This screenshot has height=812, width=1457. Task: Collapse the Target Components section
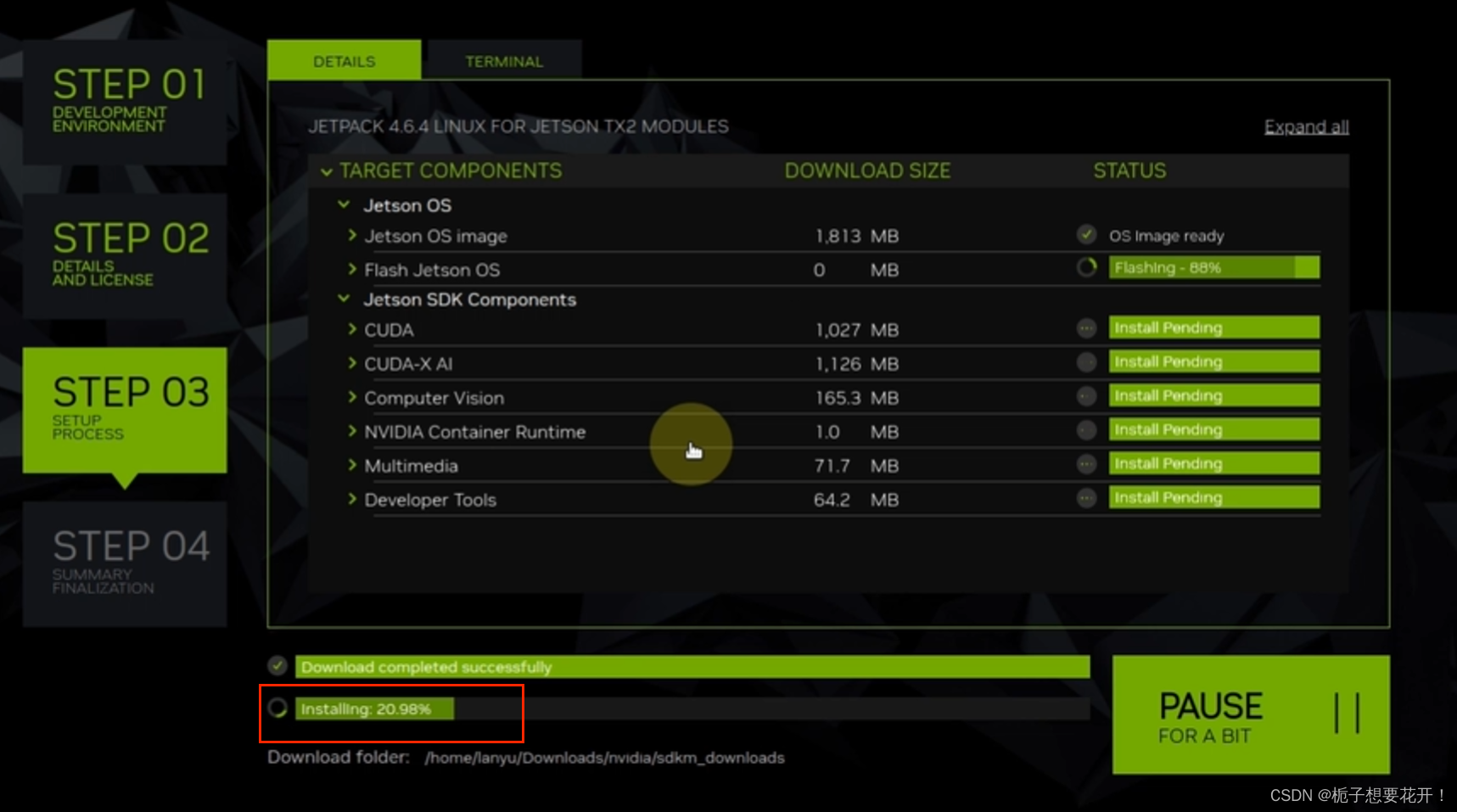(x=327, y=171)
